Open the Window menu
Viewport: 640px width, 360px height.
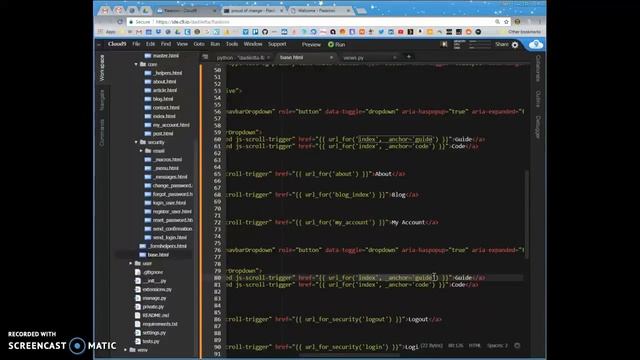pos(253,44)
